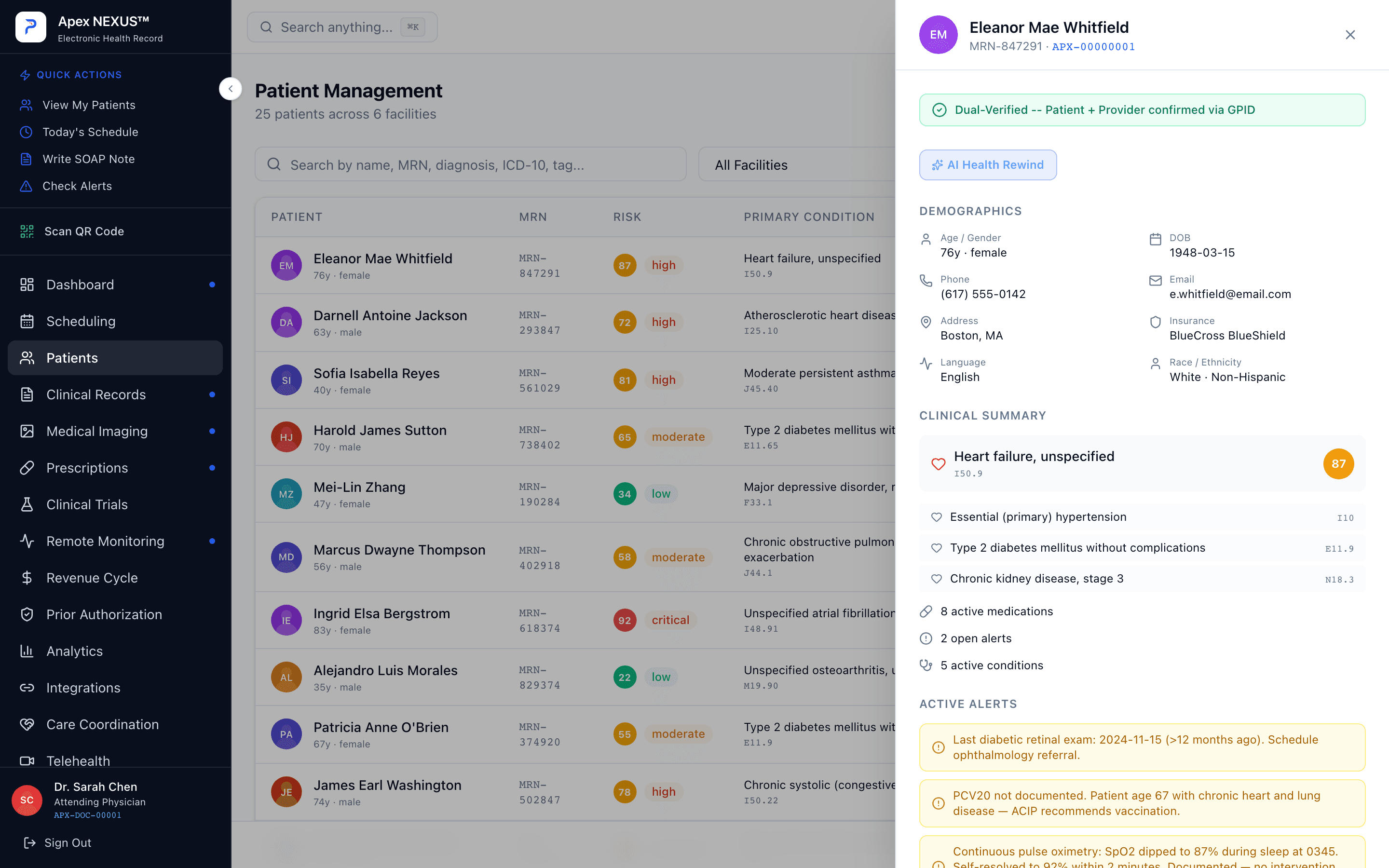Screen dimensions: 1389x868
Task: Click the email e.whitfield@email.com
Action: tap(1230, 294)
